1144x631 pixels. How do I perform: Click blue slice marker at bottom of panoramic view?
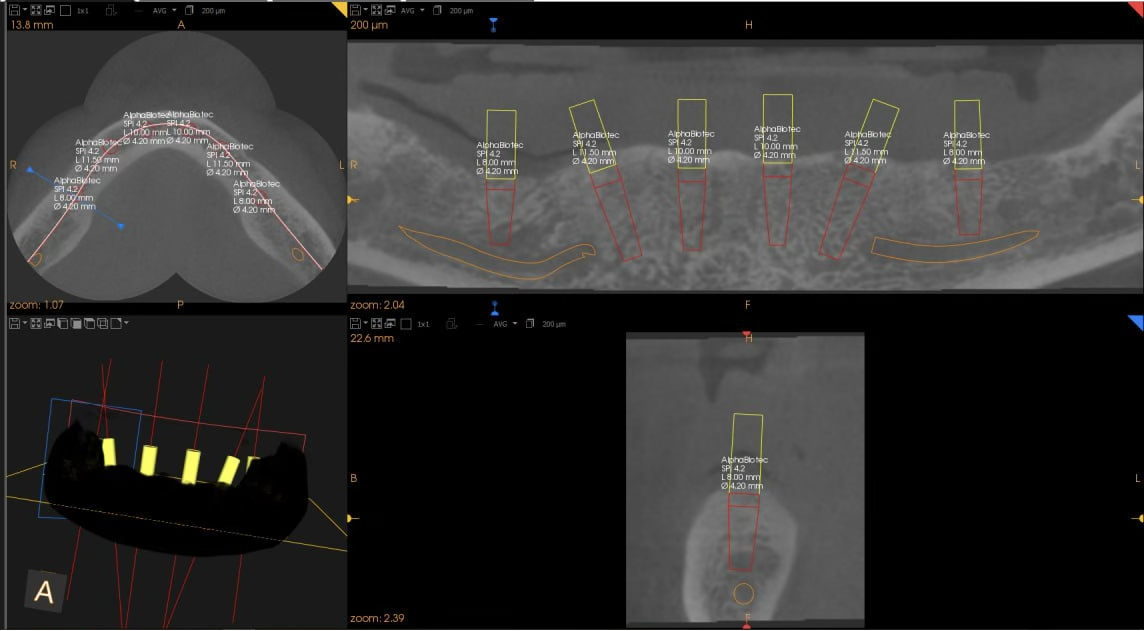coord(495,307)
